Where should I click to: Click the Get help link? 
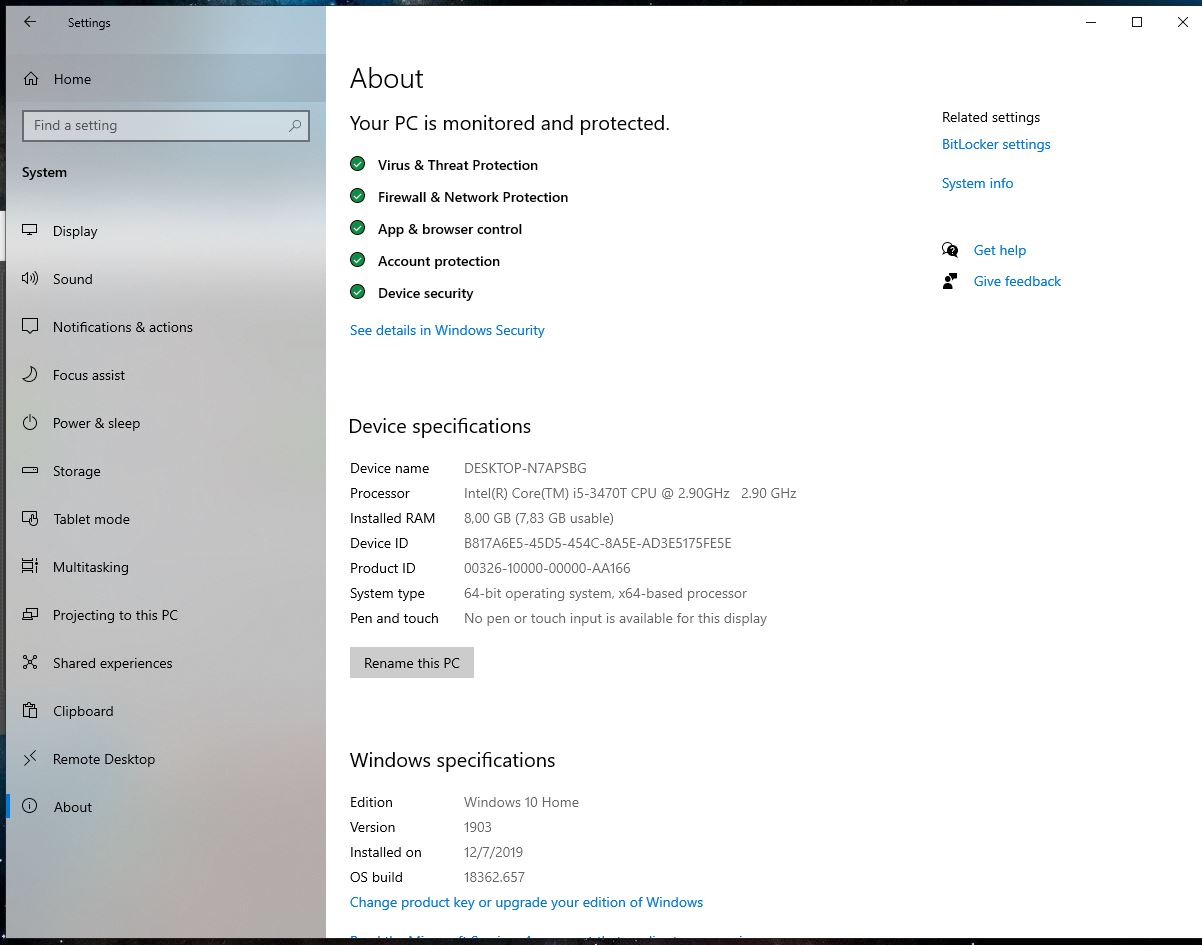1000,250
